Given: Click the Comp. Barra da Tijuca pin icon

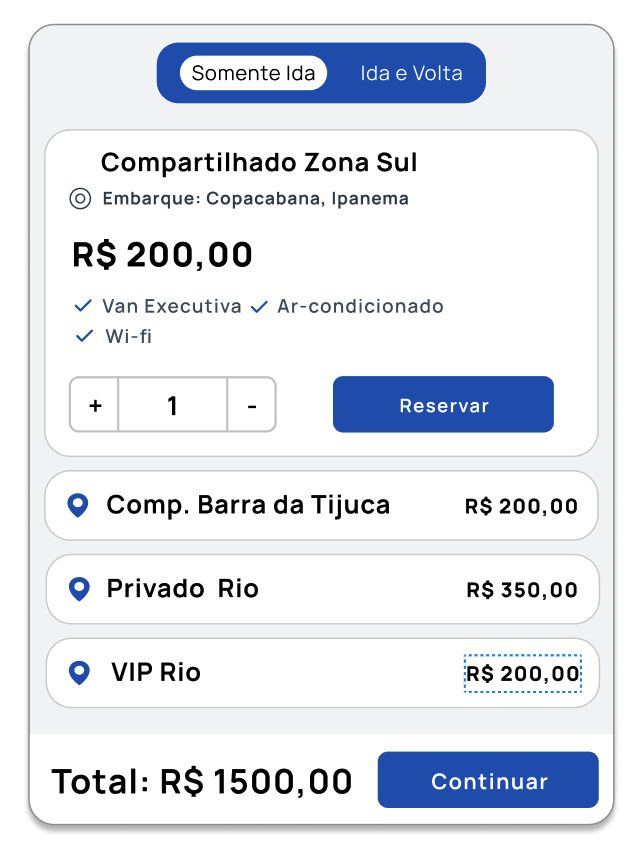Looking at the screenshot, I should click(78, 506).
